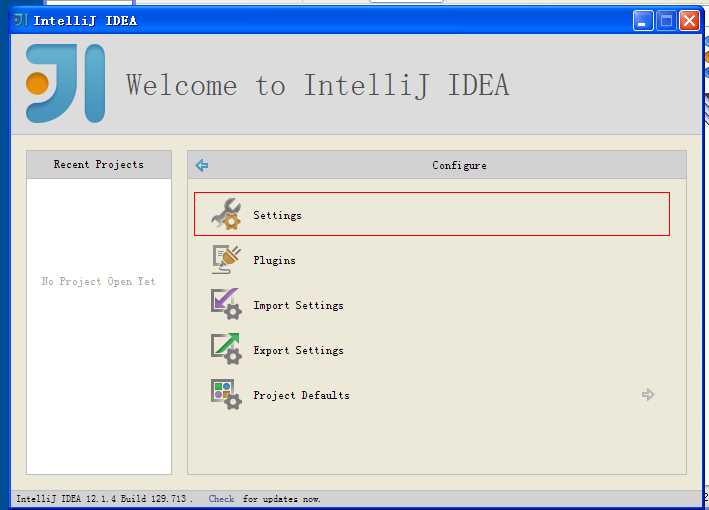
Task: Open the Plugins entry label
Action: (274, 260)
